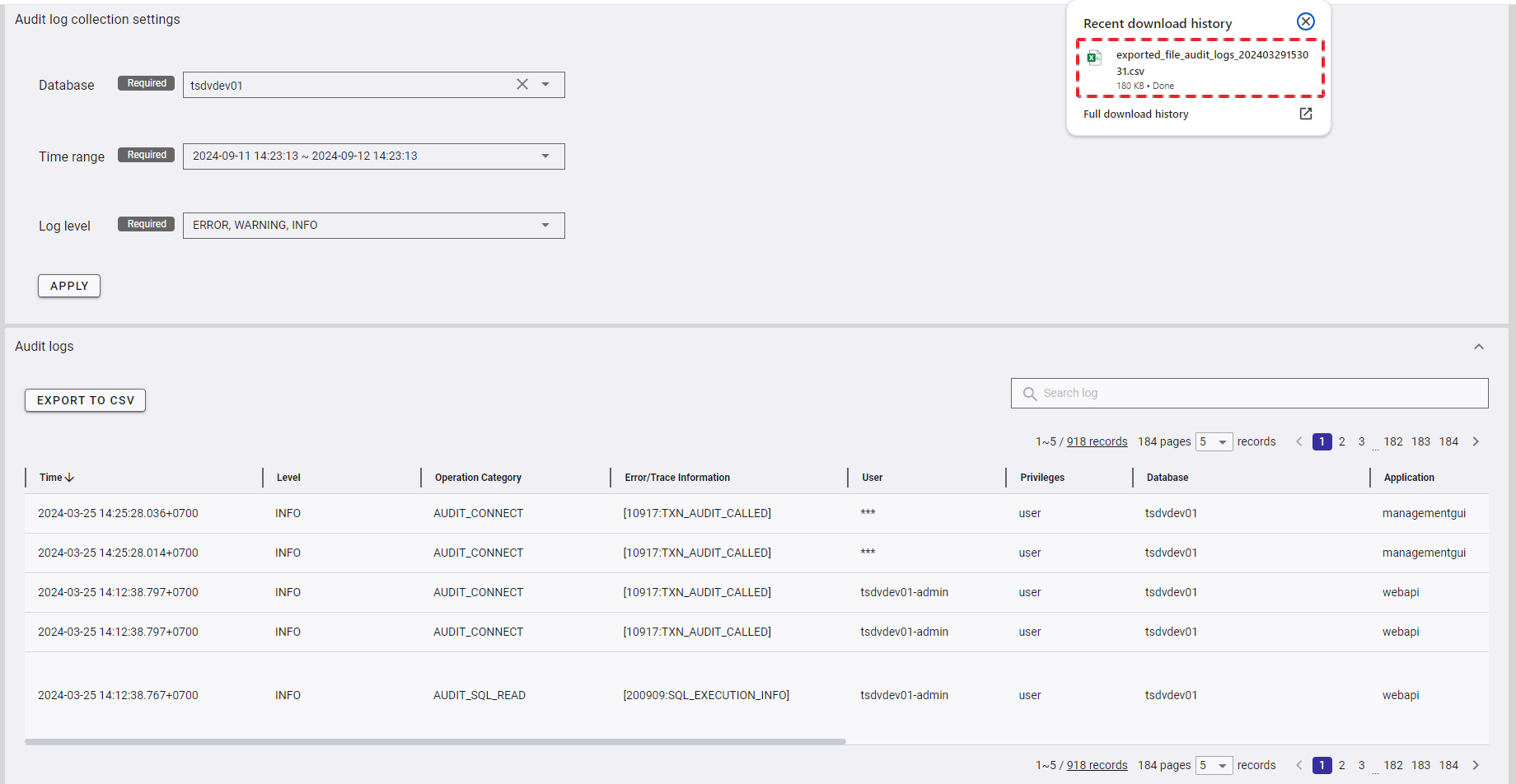Image resolution: width=1516 pixels, height=784 pixels.
Task: Select page 2 in bottom pagination
Action: coord(1342,766)
